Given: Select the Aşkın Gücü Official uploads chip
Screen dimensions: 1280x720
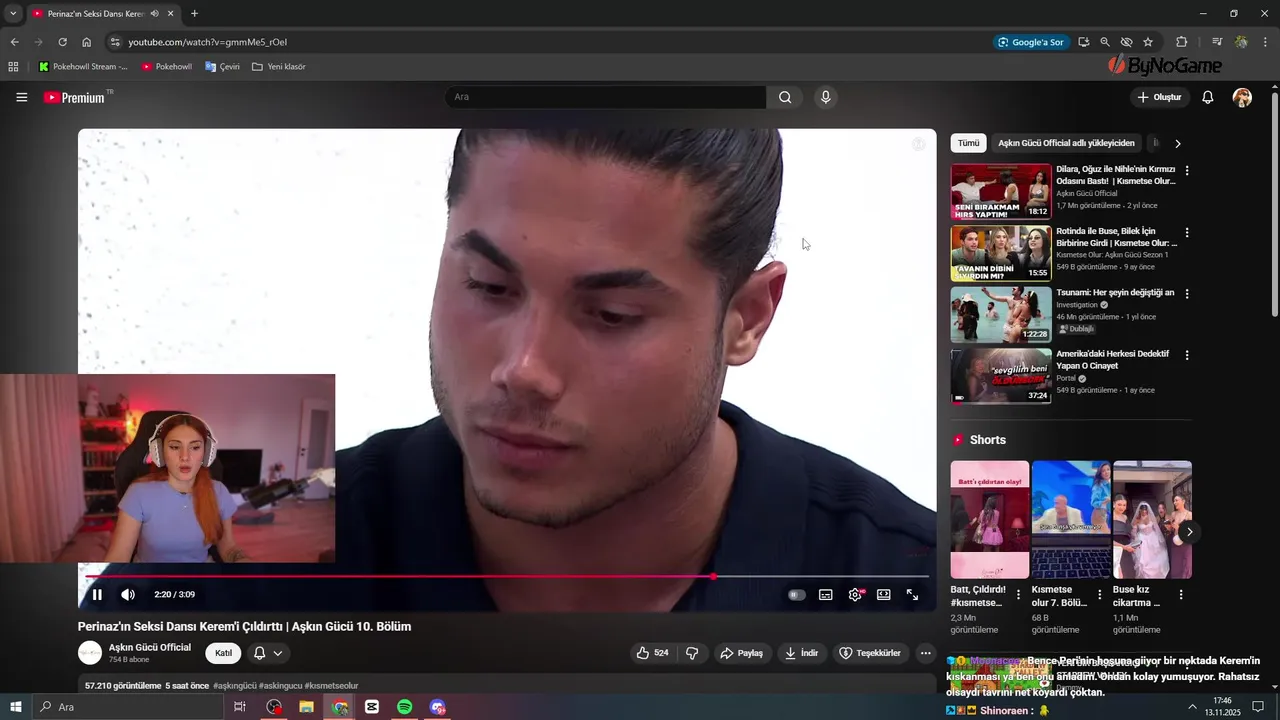Looking at the screenshot, I should (x=1066, y=143).
